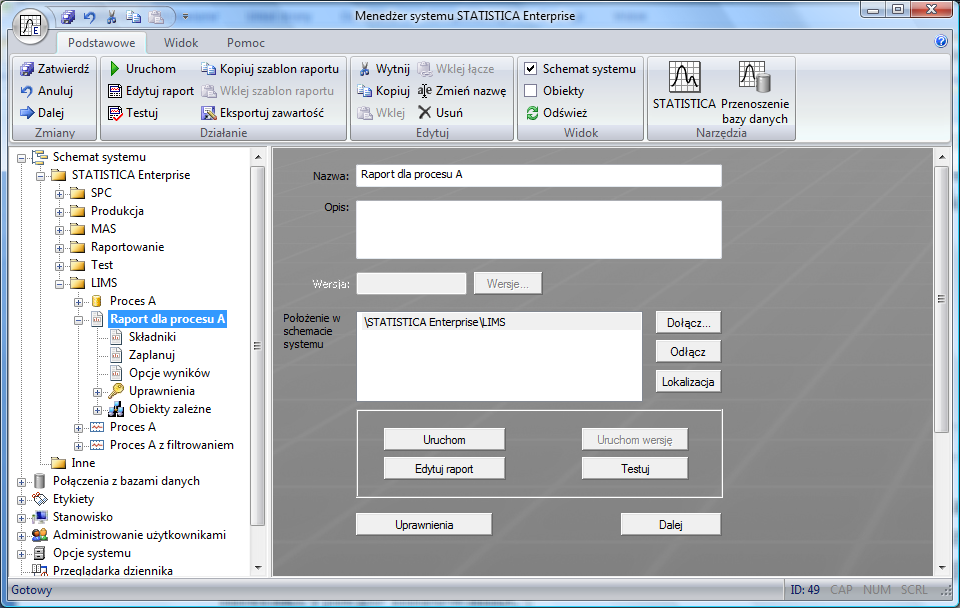Click the Odłącz button
This screenshot has height=608, width=960.
coord(688,352)
